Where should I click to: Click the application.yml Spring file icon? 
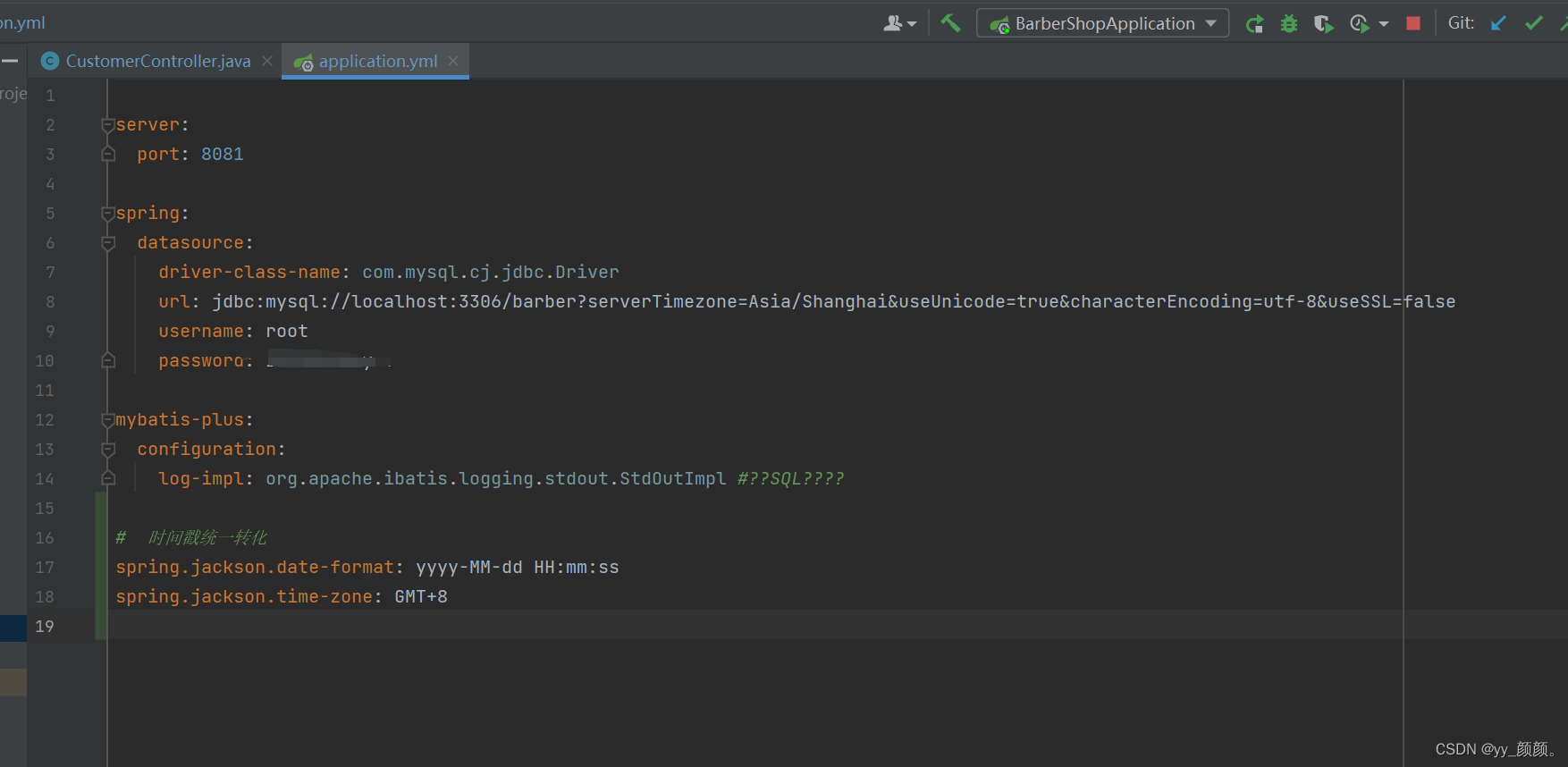tap(304, 62)
